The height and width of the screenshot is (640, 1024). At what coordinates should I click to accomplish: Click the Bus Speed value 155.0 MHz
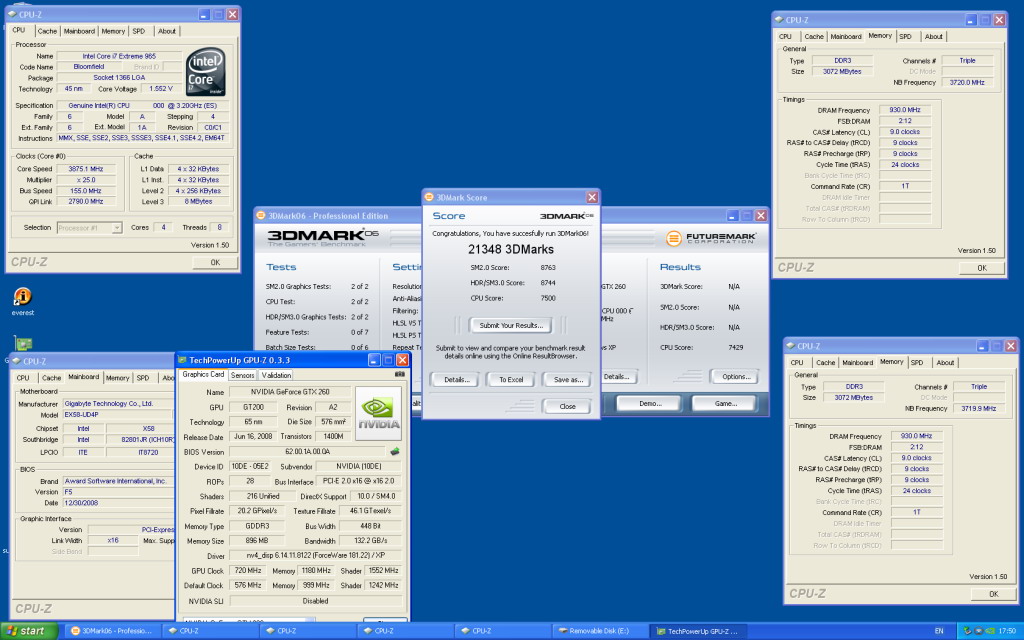click(x=86, y=191)
